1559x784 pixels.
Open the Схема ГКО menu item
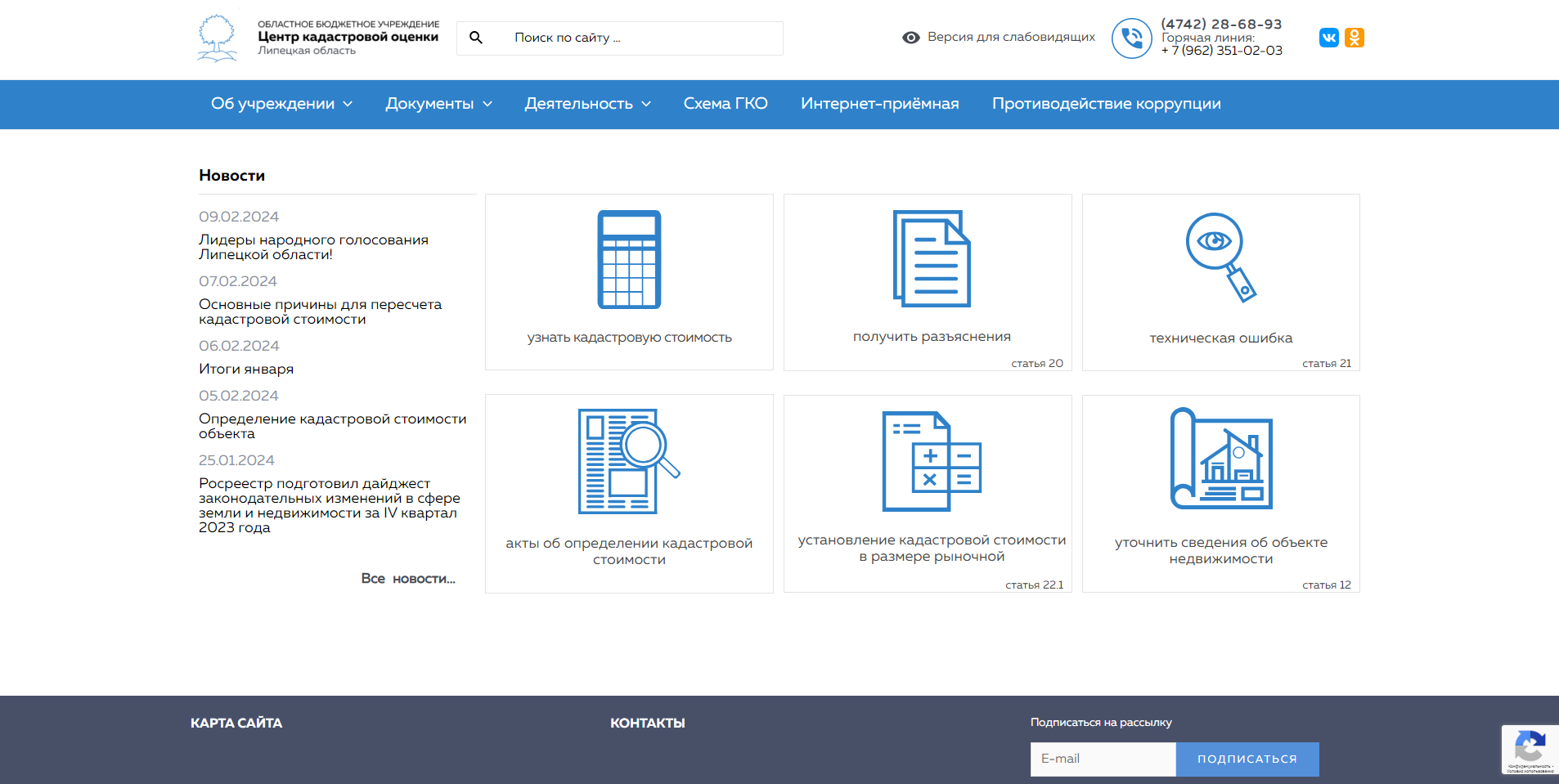click(726, 104)
